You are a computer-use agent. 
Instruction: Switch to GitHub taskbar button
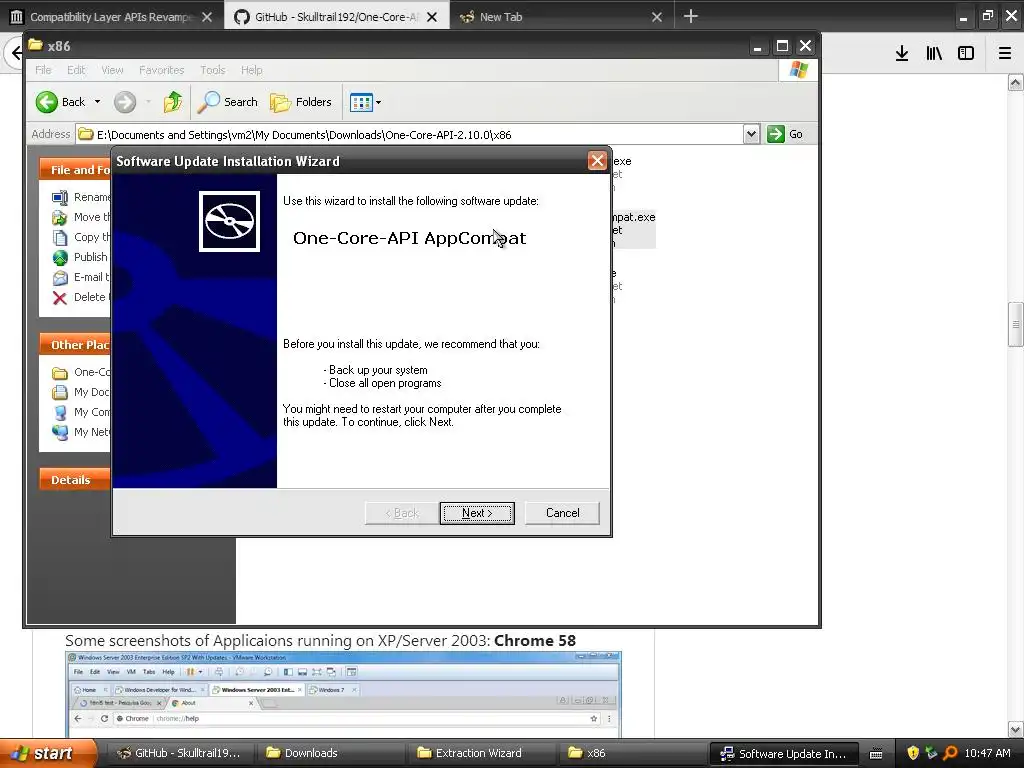178,753
